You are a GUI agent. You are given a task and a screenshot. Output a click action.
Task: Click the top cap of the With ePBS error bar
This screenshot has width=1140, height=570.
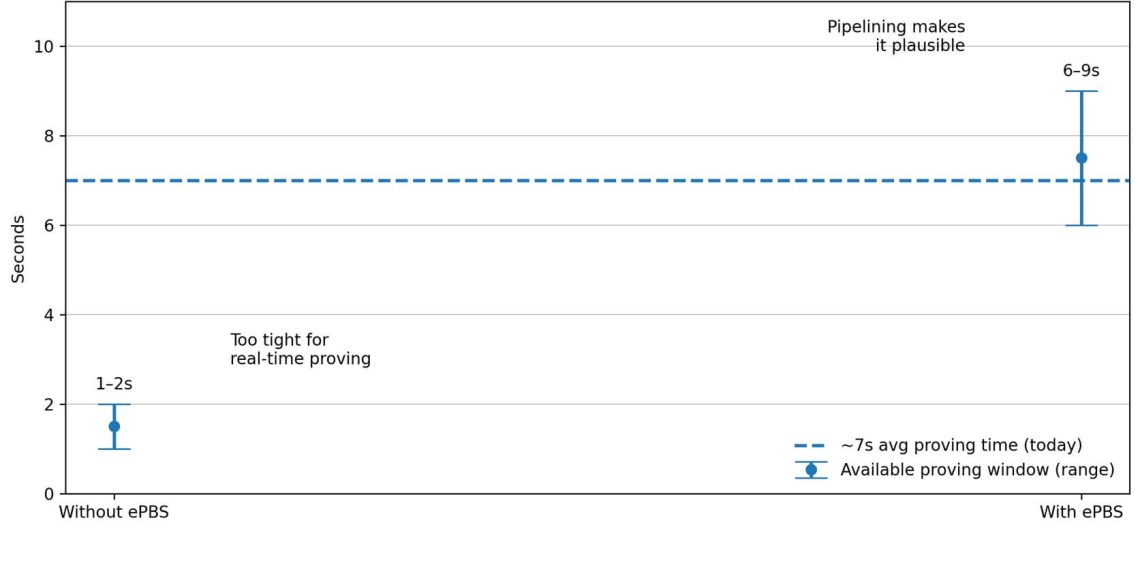(x=1081, y=91)
